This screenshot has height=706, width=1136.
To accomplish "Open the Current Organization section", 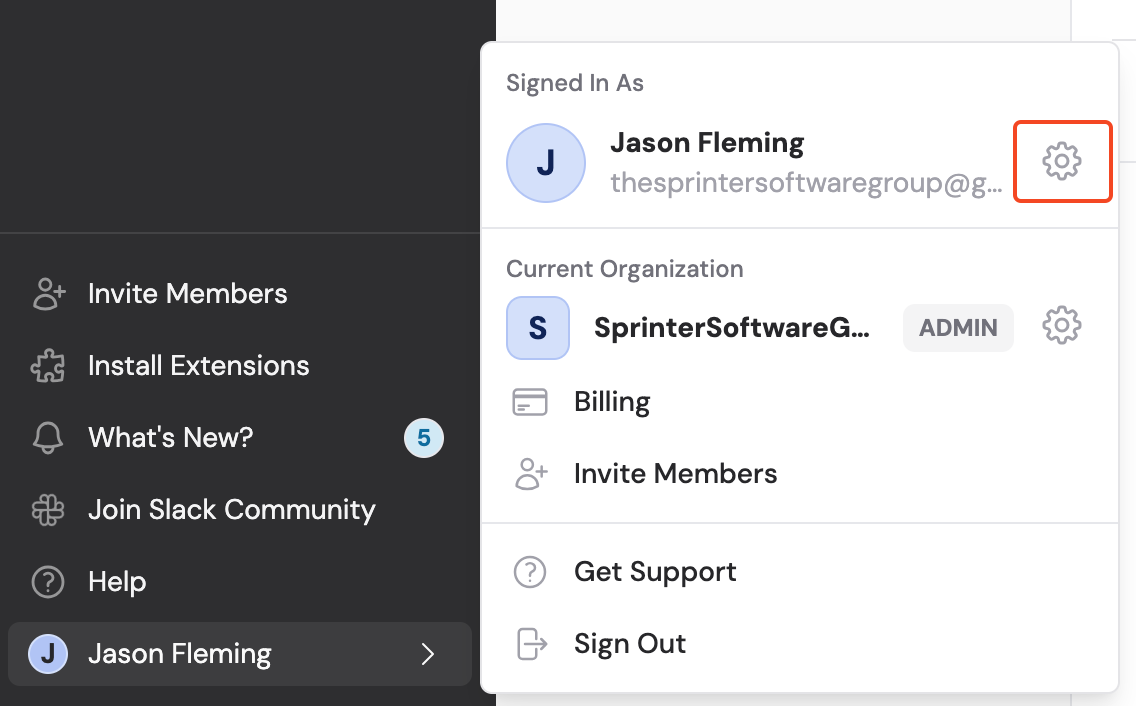I will (x=625, y=269).
